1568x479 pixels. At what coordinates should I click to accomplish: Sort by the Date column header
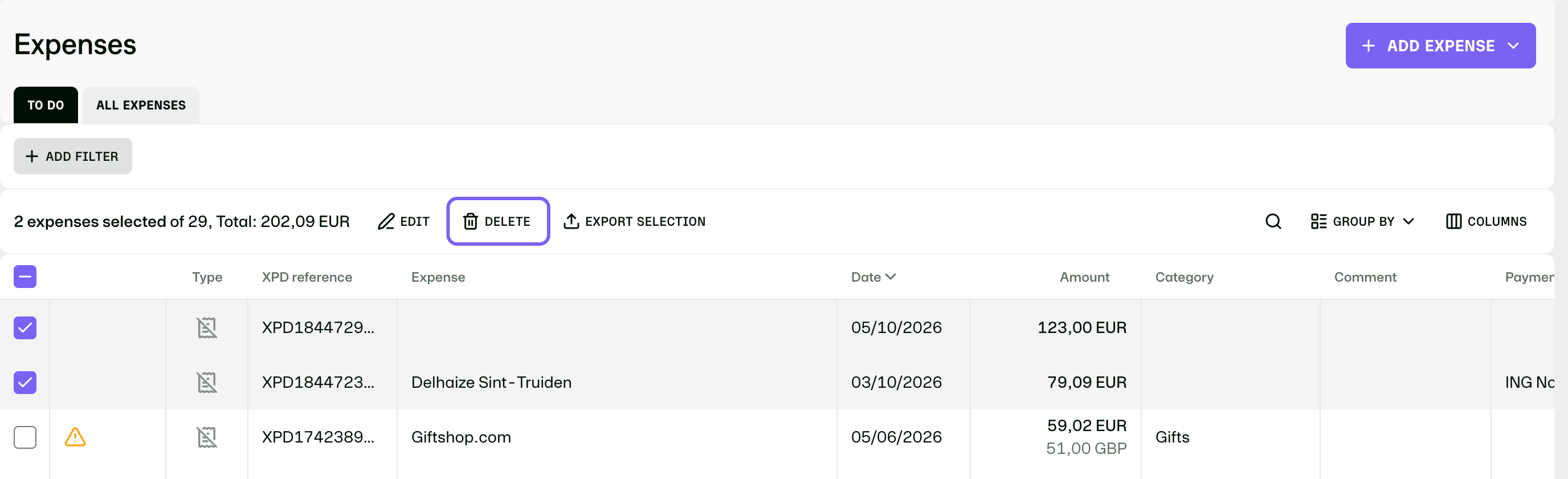click(873, 277)
